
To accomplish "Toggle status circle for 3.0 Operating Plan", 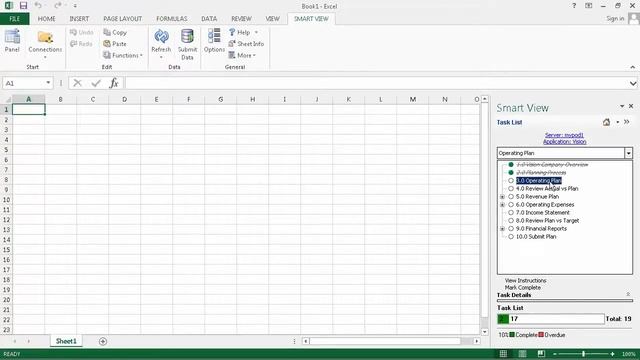I will [511, 180].
